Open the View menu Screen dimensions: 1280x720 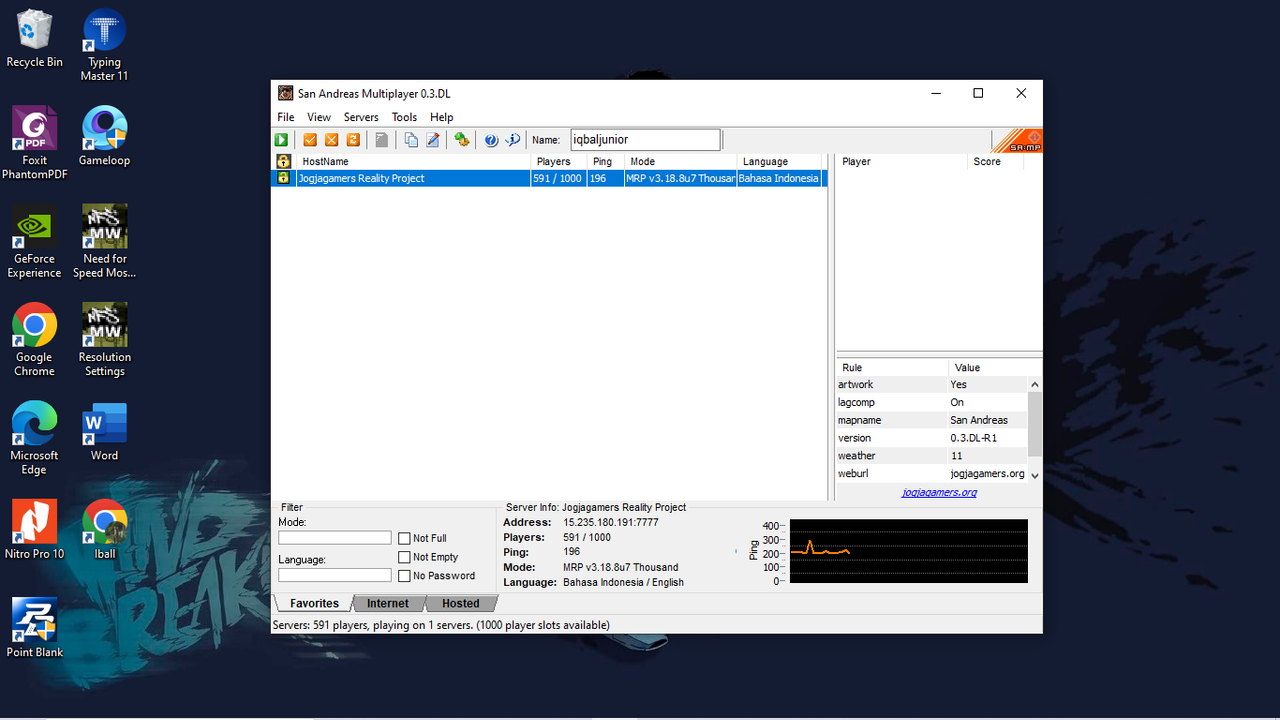point(319,117)
